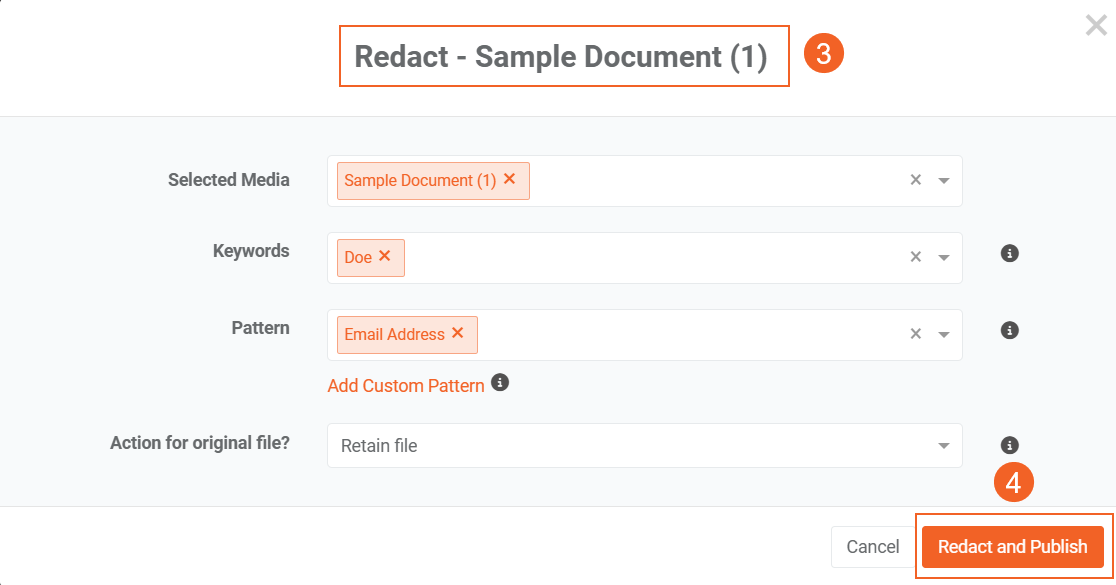Expand the Keywords dropdown arrow
The image size is (1116, 585).
click(943, 258)
